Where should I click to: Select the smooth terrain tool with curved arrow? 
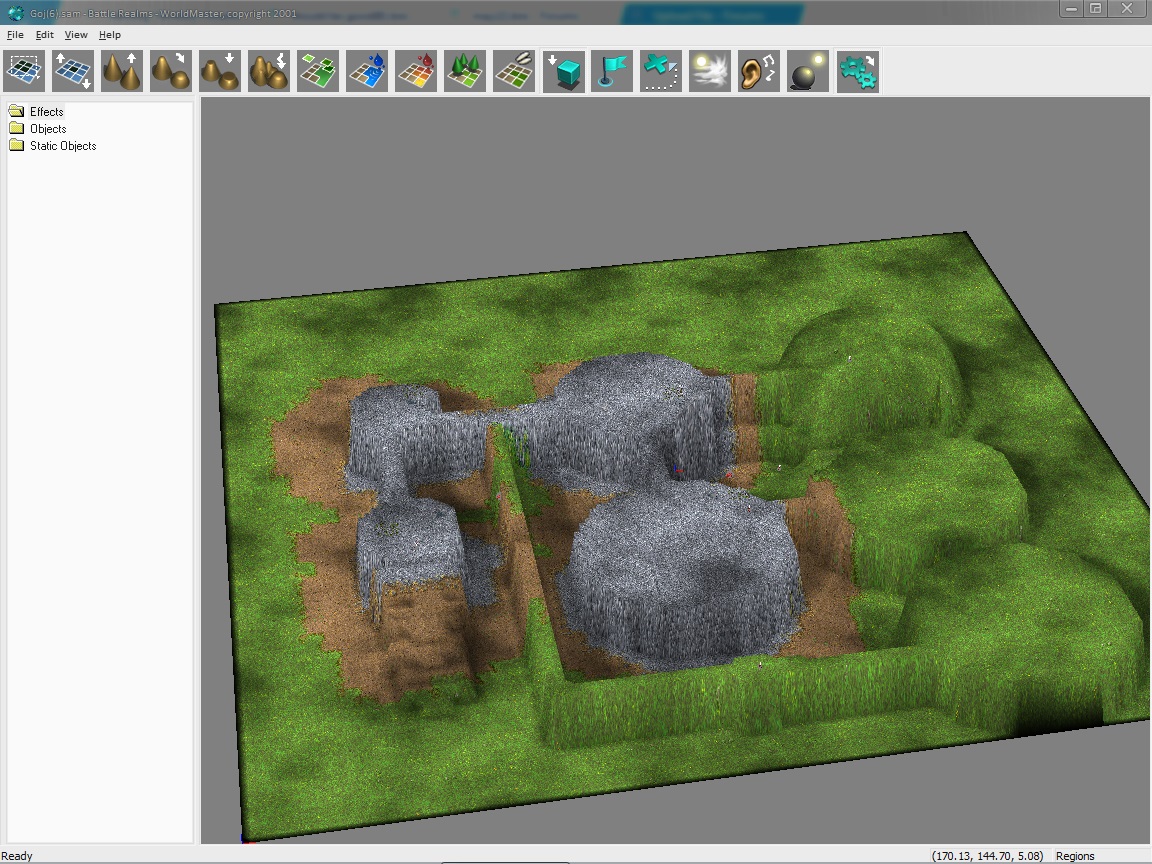[x=171, y=71]
